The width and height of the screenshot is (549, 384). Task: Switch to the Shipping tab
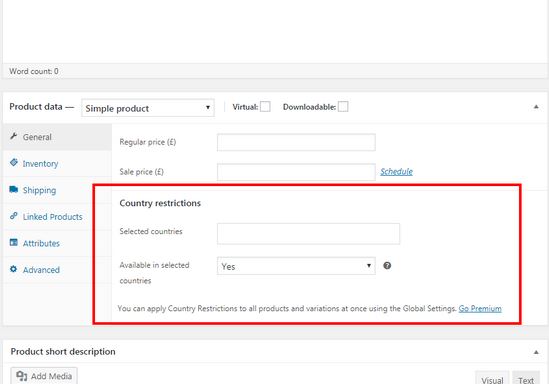click(x=48, y=190)
